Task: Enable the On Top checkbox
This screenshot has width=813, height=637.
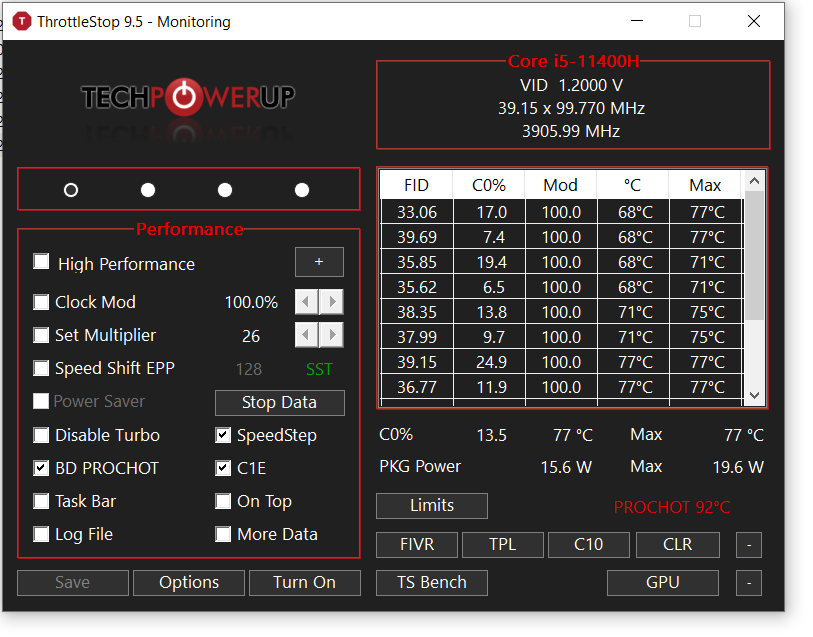Action: tap(223, 501)
